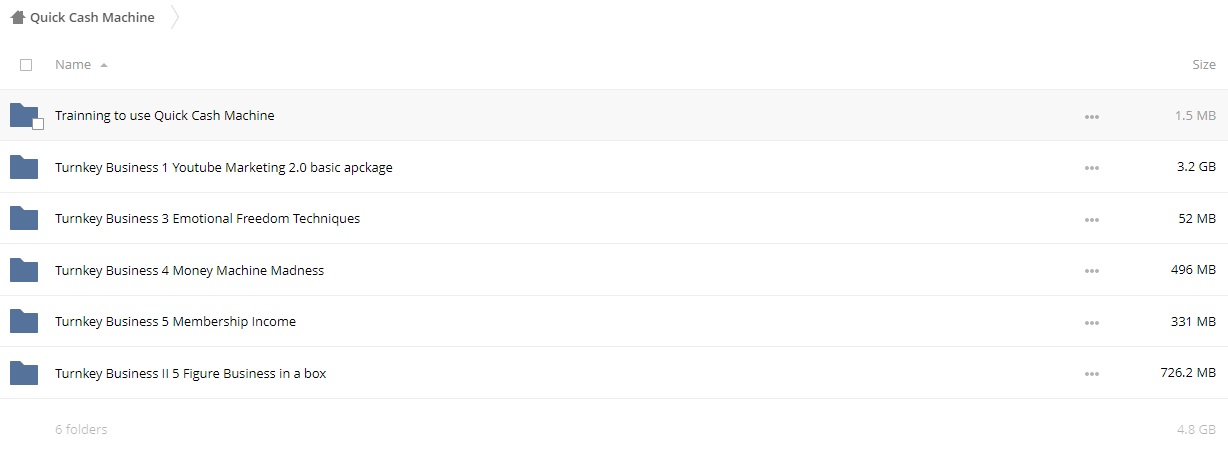
Task: Expand actions menu for Membership Income folder
Action: 1091,322
